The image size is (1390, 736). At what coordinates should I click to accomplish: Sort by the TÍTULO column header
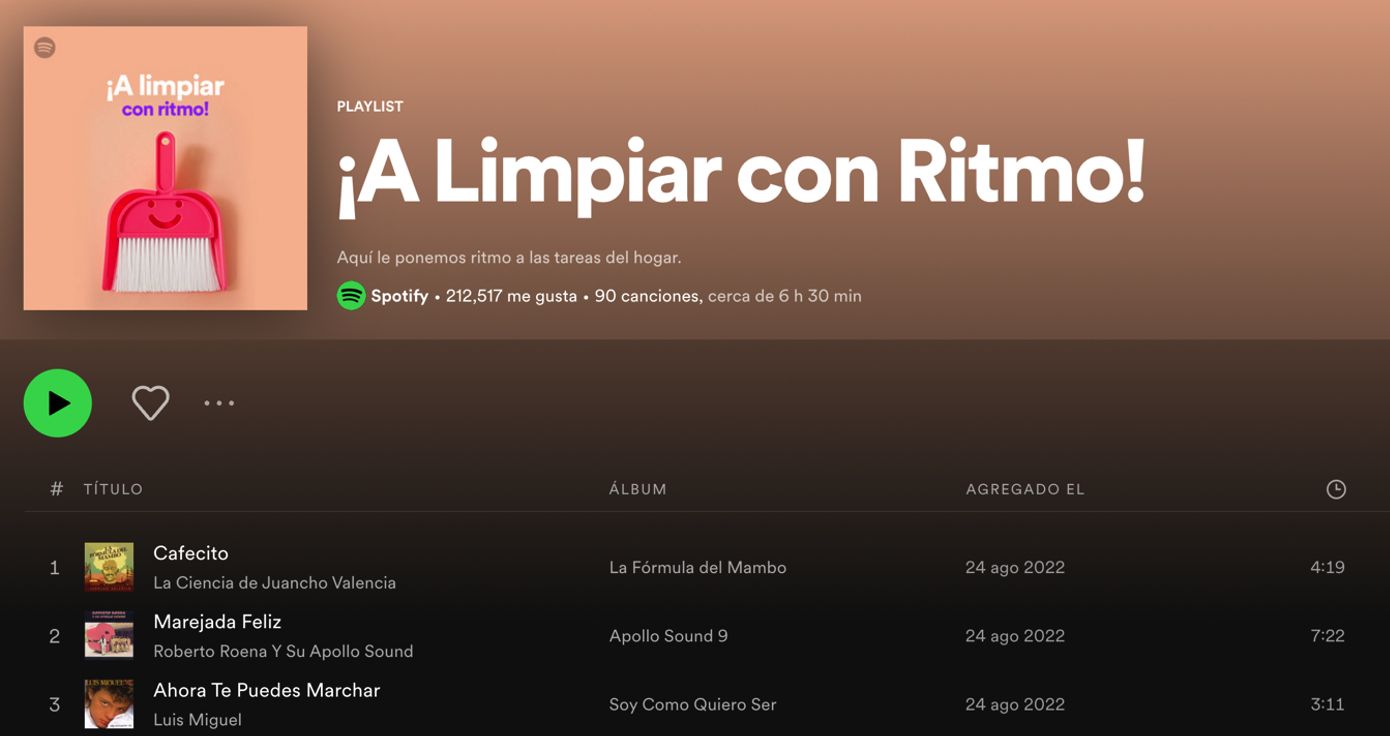[113, 489]
